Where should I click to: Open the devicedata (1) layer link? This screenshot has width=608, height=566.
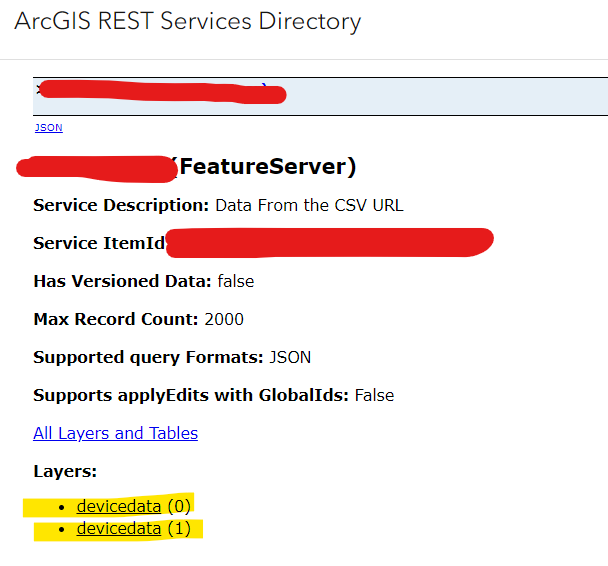118,528
